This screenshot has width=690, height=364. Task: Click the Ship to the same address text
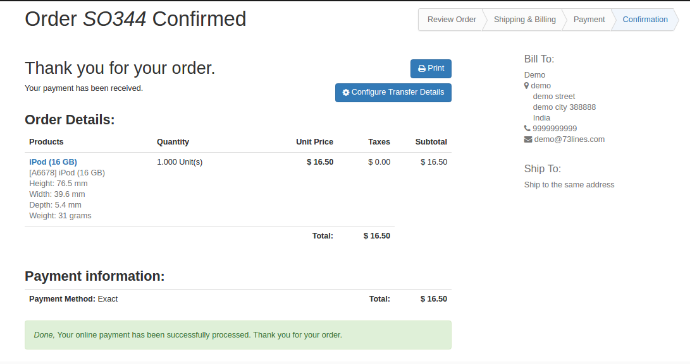569,185
